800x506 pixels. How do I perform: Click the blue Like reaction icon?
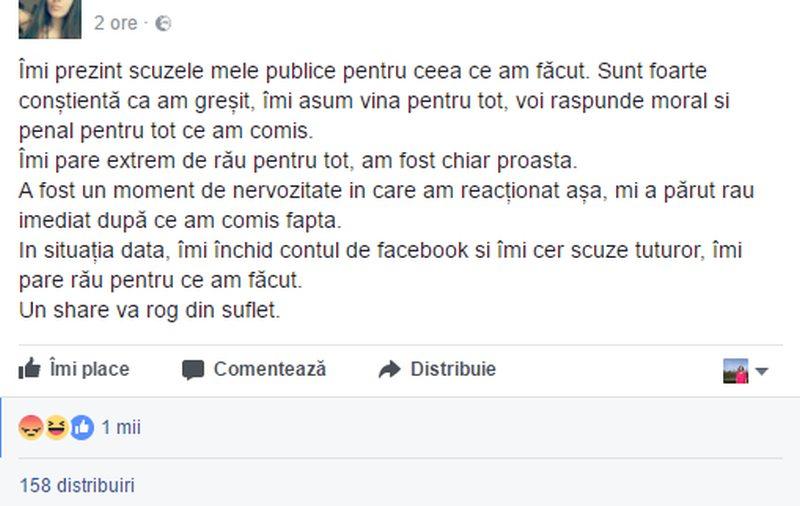[x=81, y=428]
